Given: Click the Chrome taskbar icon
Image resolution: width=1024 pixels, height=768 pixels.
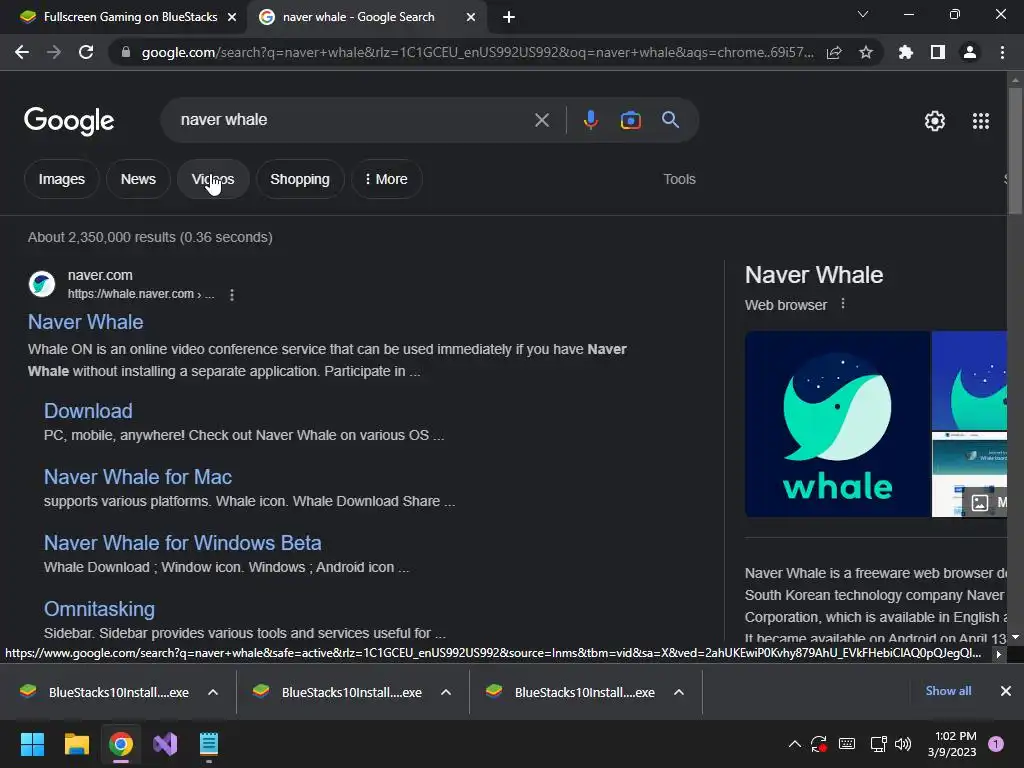Looking at the screenshot, I should 121,744.
